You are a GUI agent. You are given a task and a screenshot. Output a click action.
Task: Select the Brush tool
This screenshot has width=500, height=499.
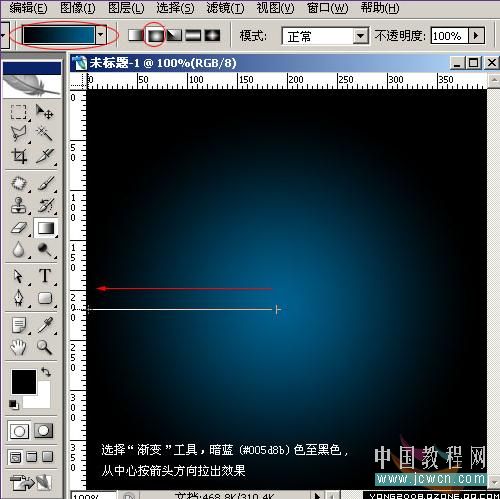[x=45, y=184]
